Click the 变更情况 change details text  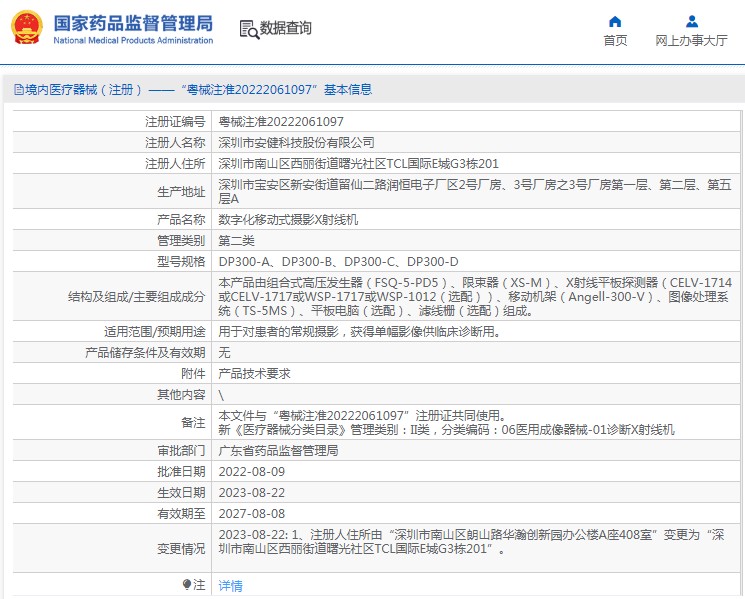tap(471, 542)
